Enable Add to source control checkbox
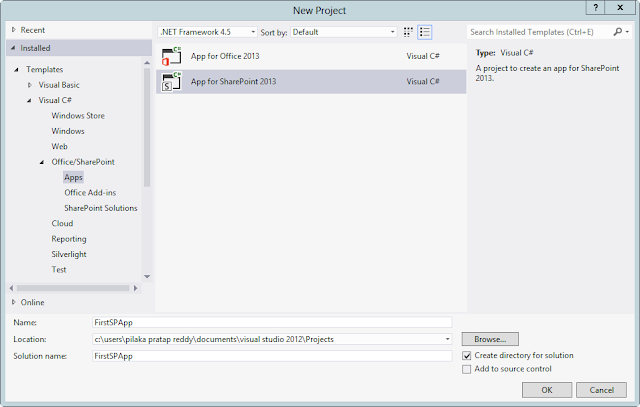This screenshot has width=640, height=407. pos(467,369)
